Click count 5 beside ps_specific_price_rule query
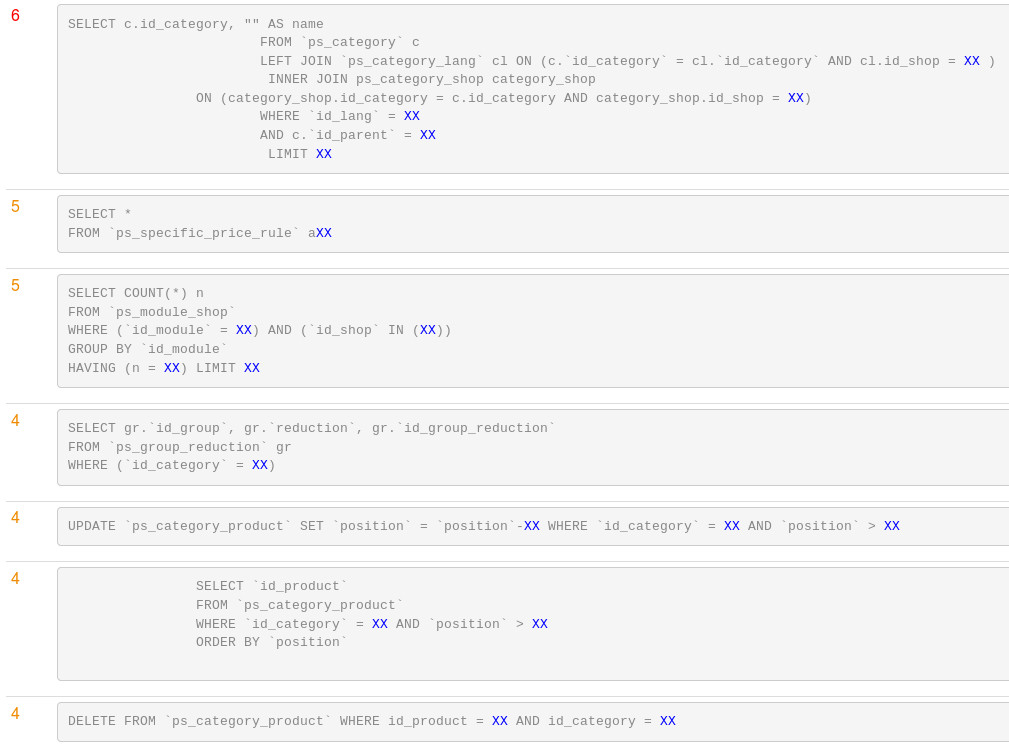The height and width of the screenshot is (756, 1009). [x=15, y=207]
